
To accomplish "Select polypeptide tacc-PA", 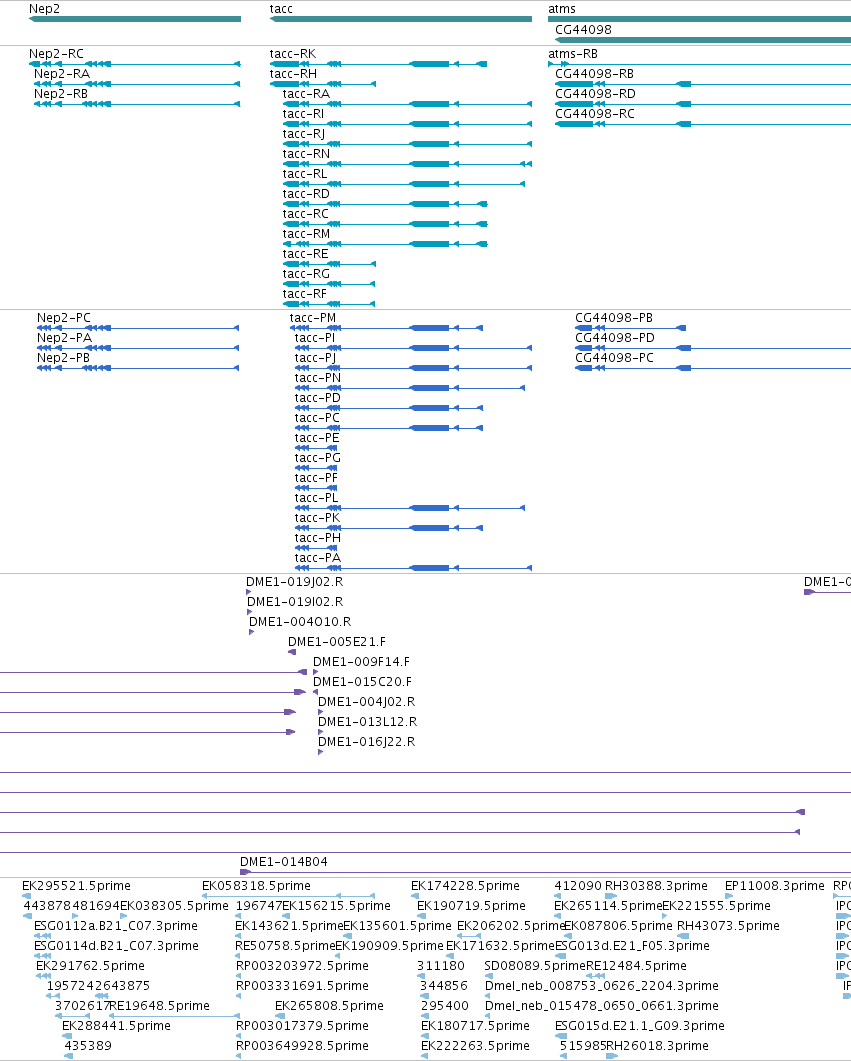I will pyautogui.click(x=317, y=558).
